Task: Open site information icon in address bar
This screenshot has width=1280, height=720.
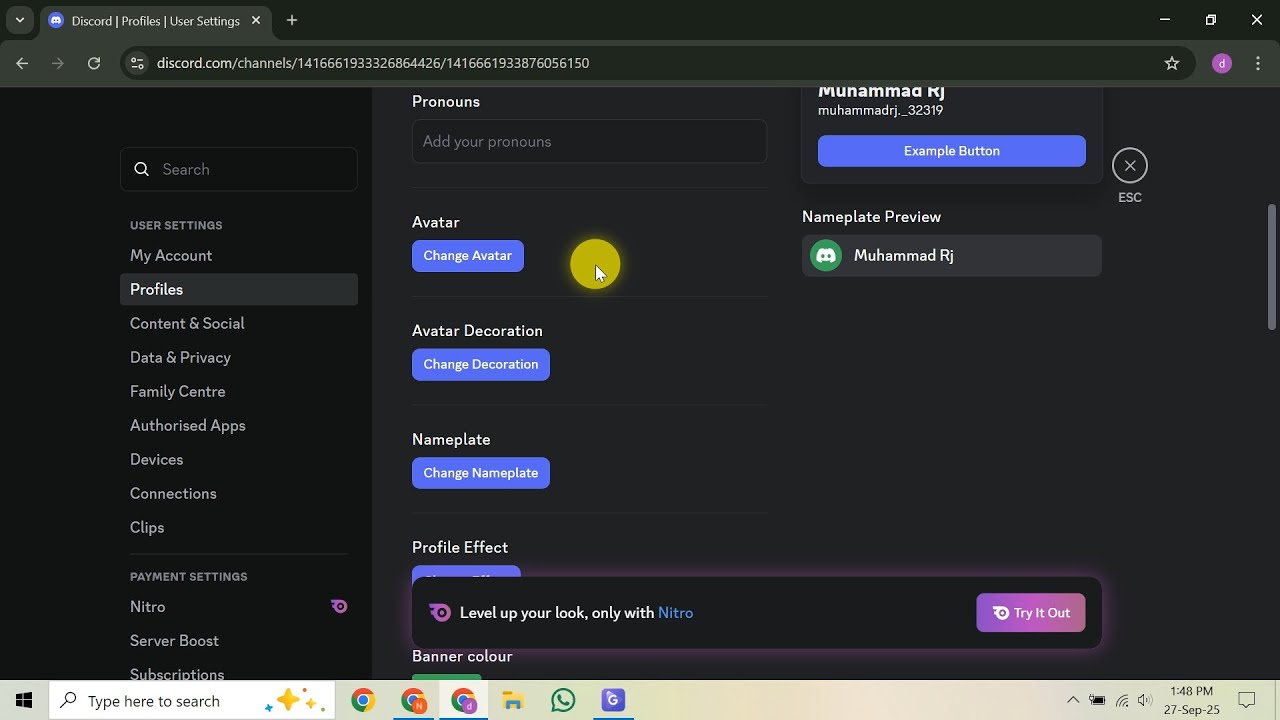Action: coord(137,63)
